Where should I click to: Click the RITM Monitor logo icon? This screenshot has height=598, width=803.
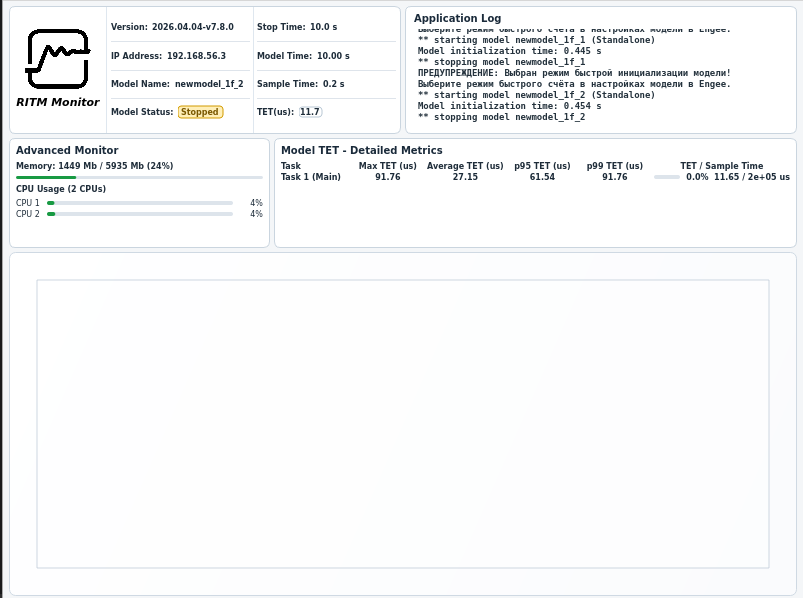pos(57,59)
